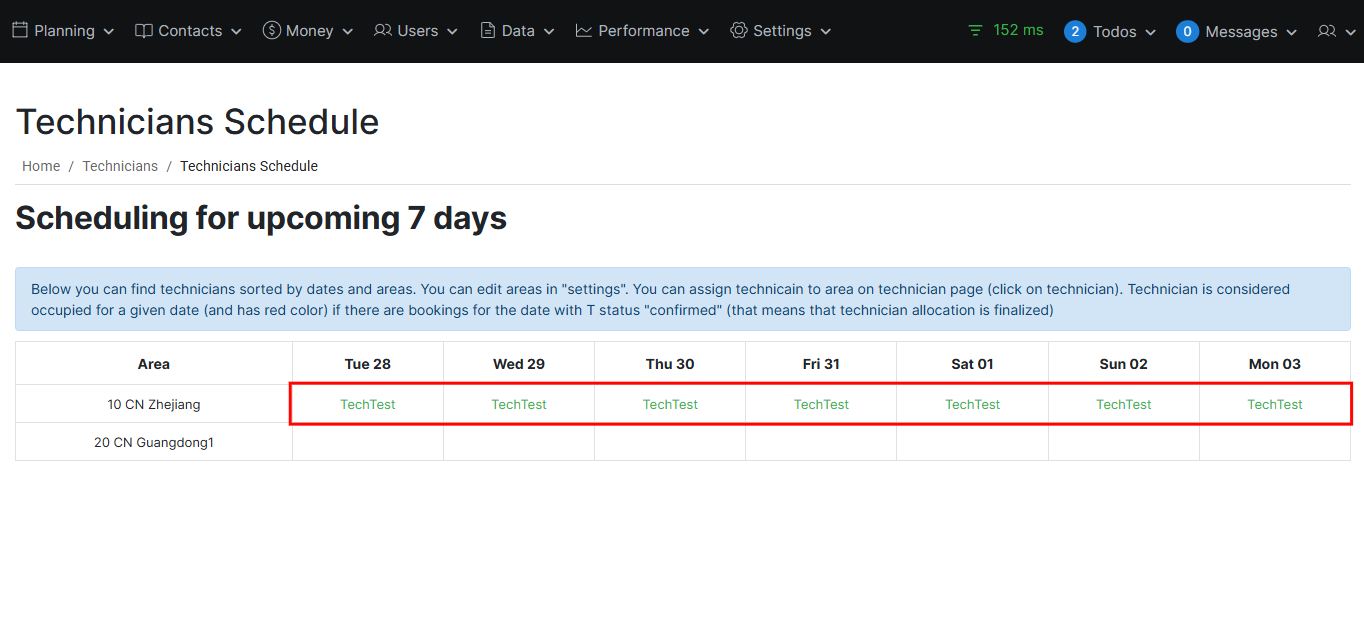Click the chart icon beside Performance
Screen dimensions: 1364x632
click(584, 31)
